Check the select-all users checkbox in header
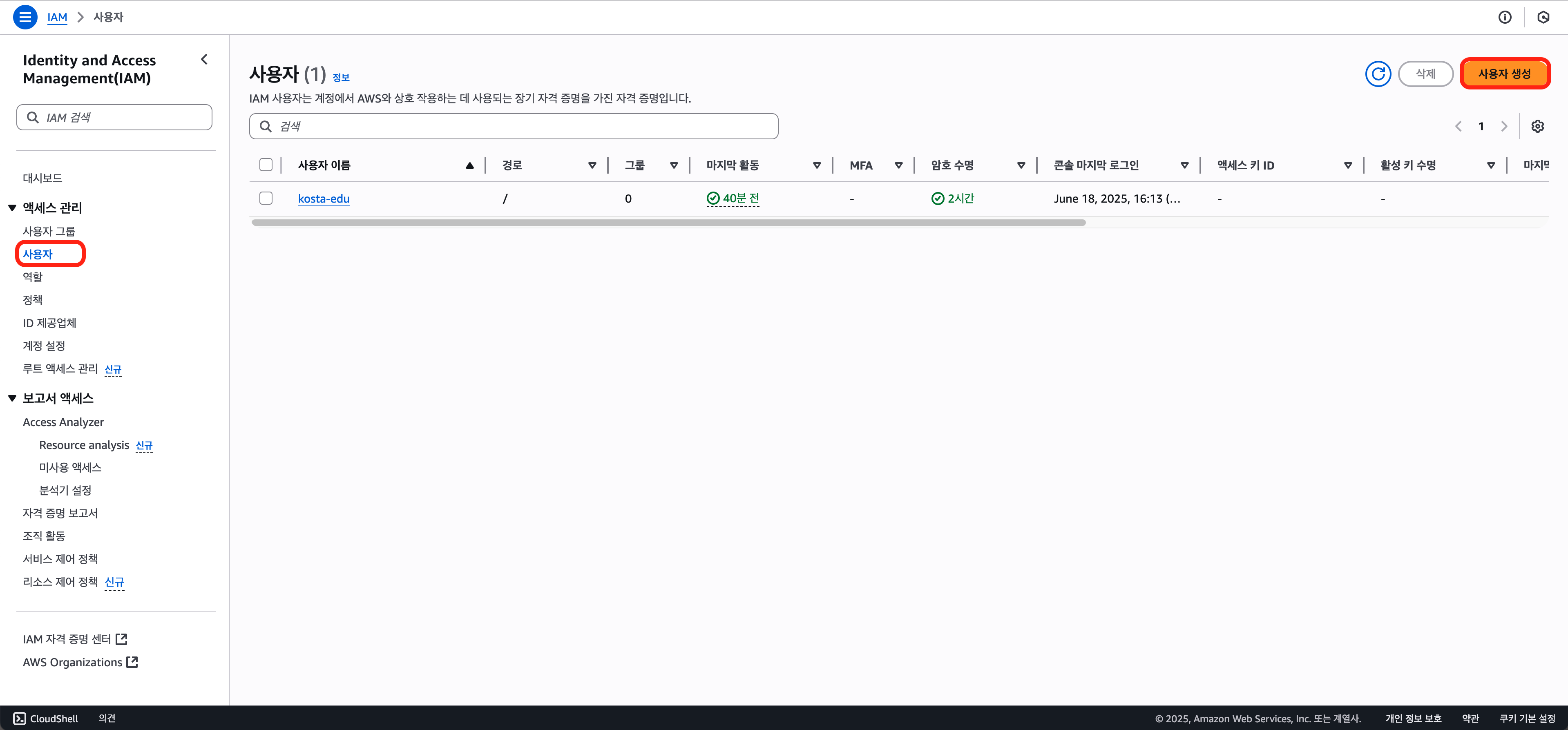The height and width of the screenshot is (730, 1568). pyautogui.click(x=266, y=165)
